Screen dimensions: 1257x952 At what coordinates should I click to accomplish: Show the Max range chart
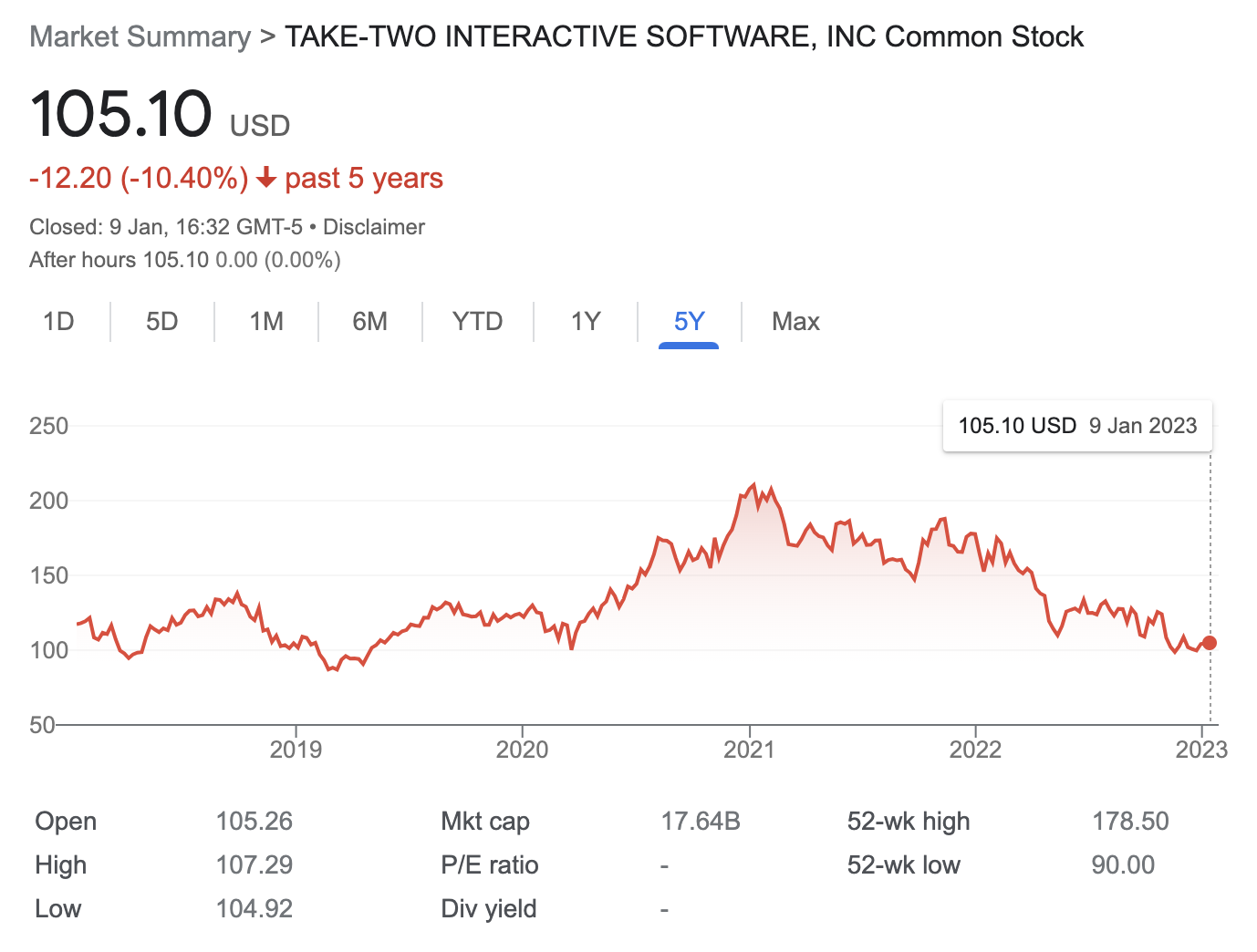coord(795,322)
